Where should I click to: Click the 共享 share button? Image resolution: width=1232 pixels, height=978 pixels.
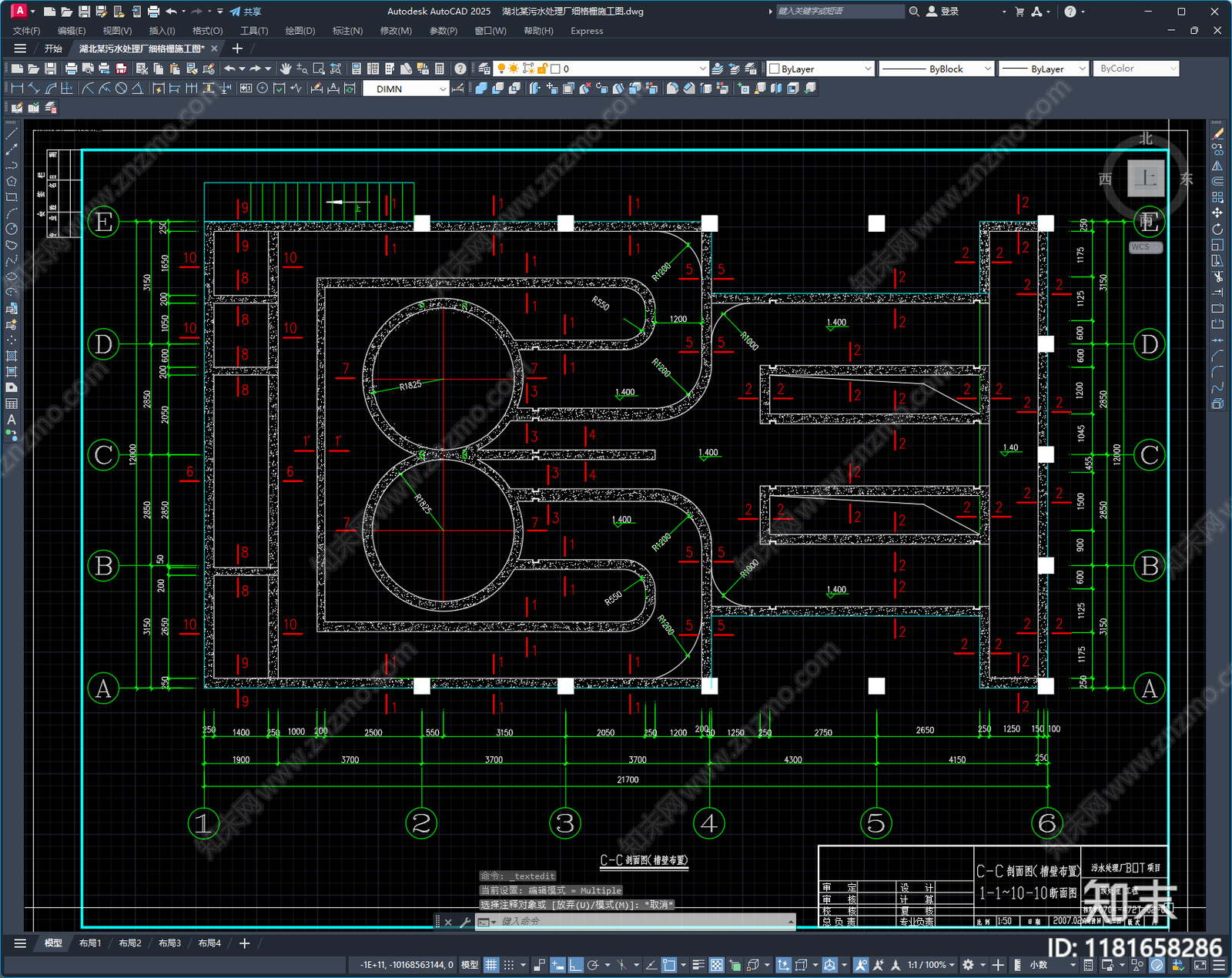(246, 12)
